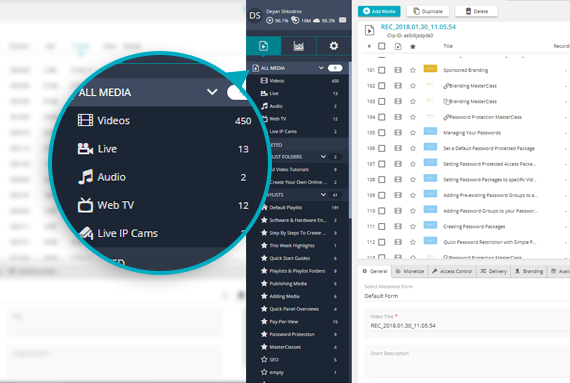
Task: Click the media type column header icon
Action: click(x=398, y=47)
